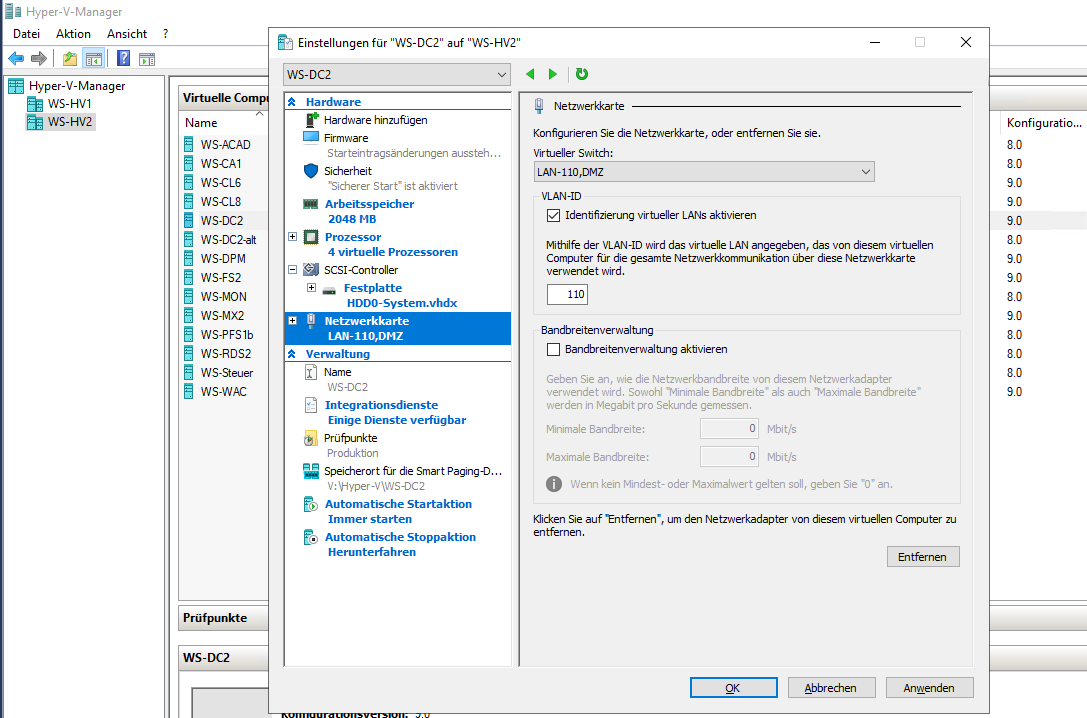Select the Arbeitsspeicher memory chip icon
This screenshot has width=1087, height=718.
311,204
